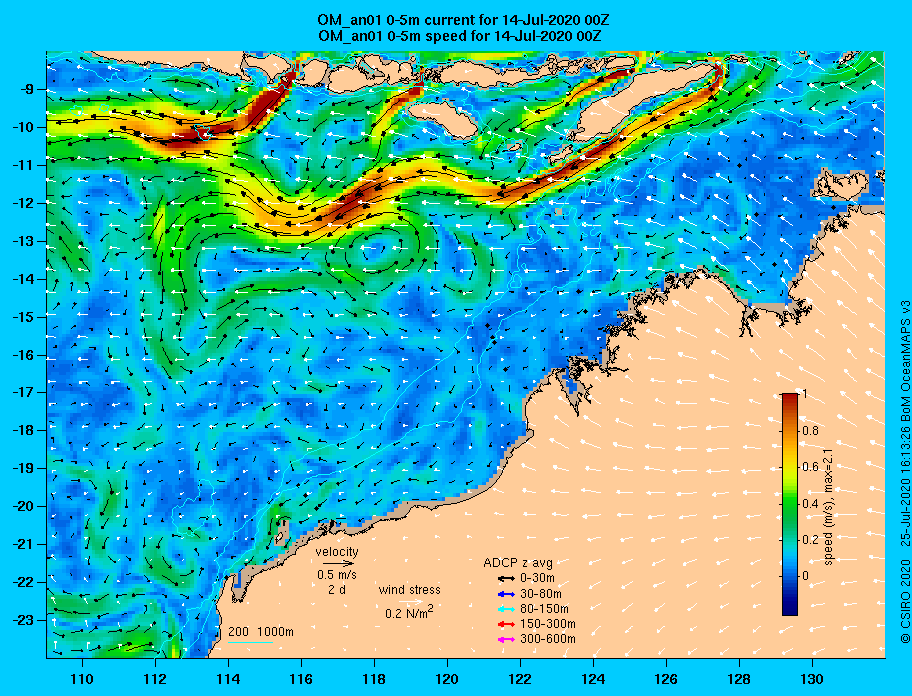The image size is (912, 696).
Task: Click the '0-30m' legend label
Action: coord(537,579)
